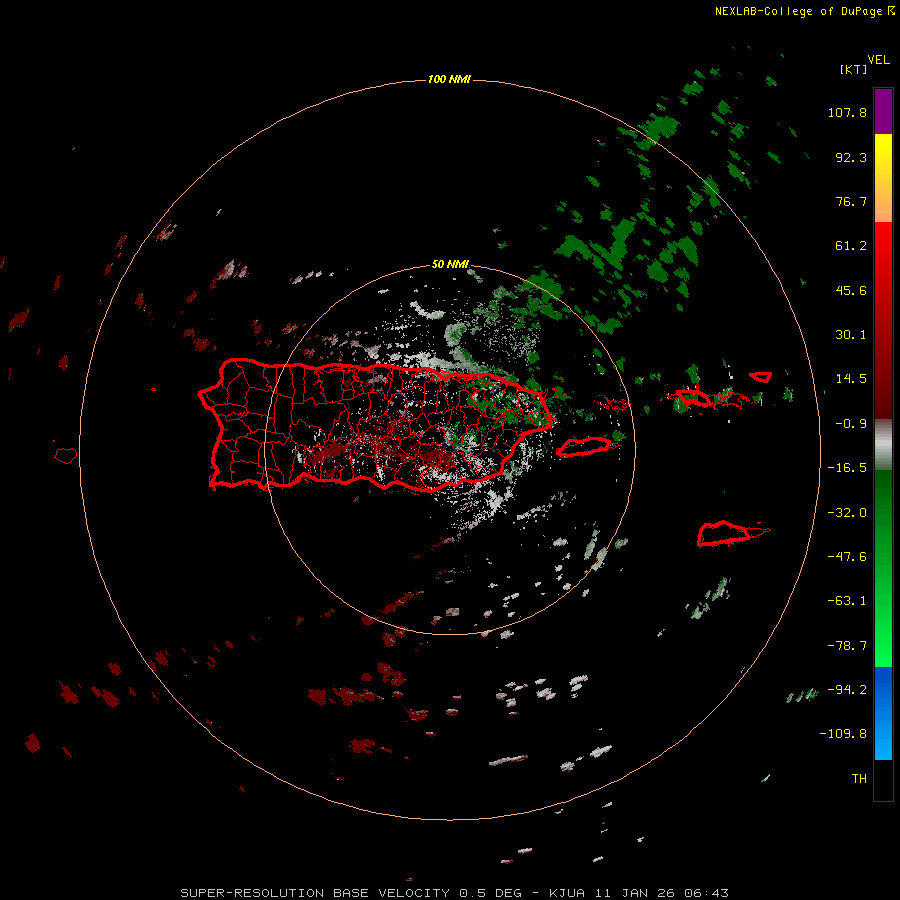Image resolution: width=900 pixels, height=900 pixels.
Task: Click the 76.7 legend value
Action: (x=851, y=201)
